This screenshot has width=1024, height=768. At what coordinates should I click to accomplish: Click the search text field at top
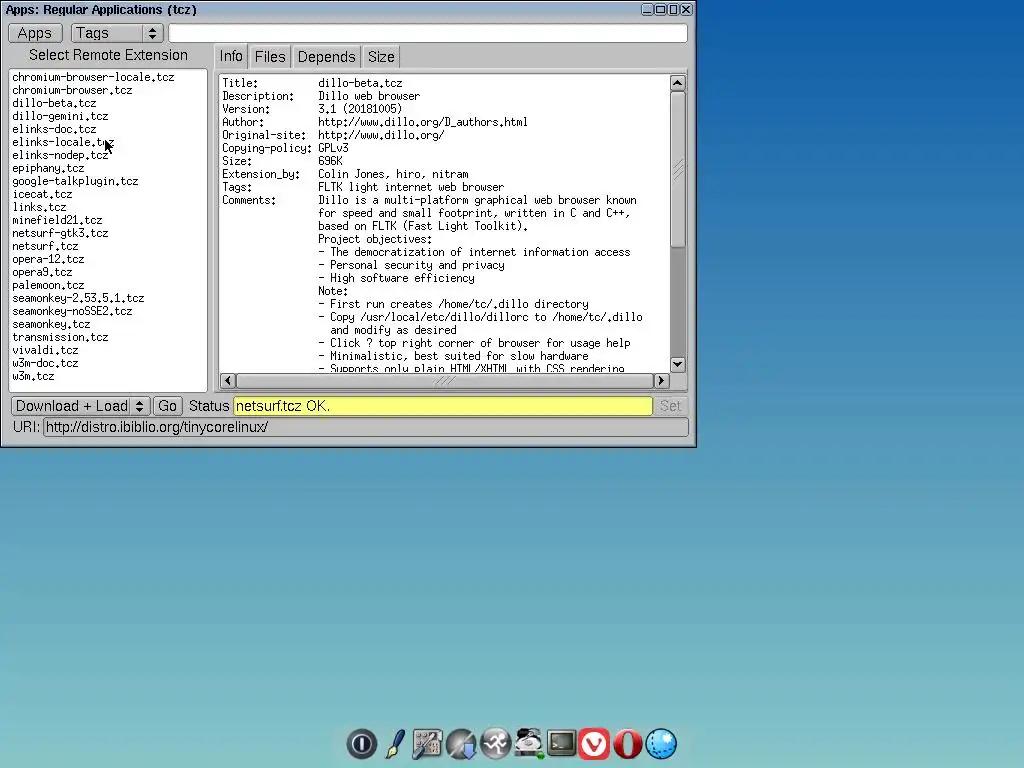428,33
